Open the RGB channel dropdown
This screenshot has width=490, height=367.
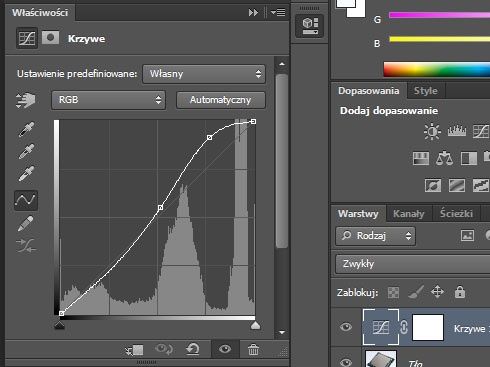click(x=109, y=100)
